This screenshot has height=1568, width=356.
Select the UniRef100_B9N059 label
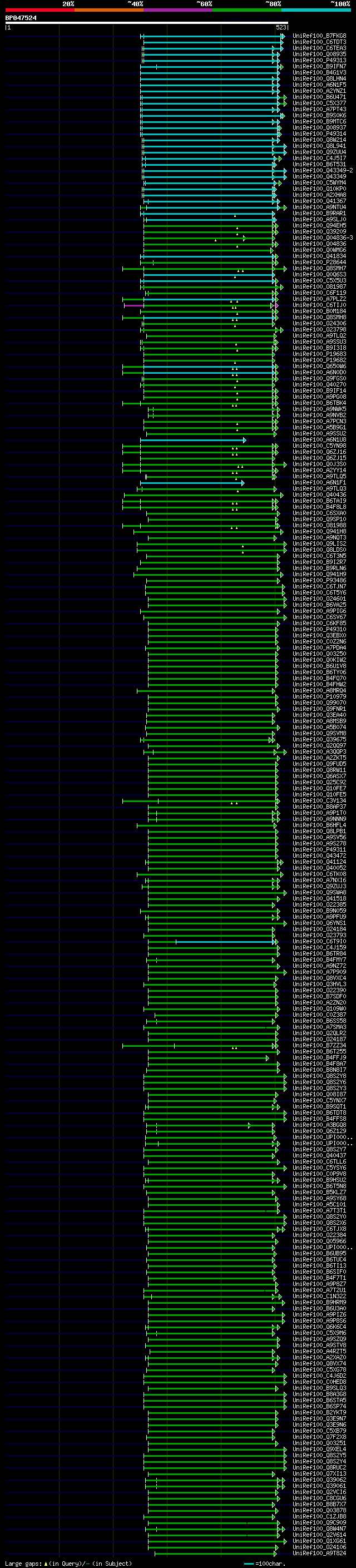pos(319,911)
